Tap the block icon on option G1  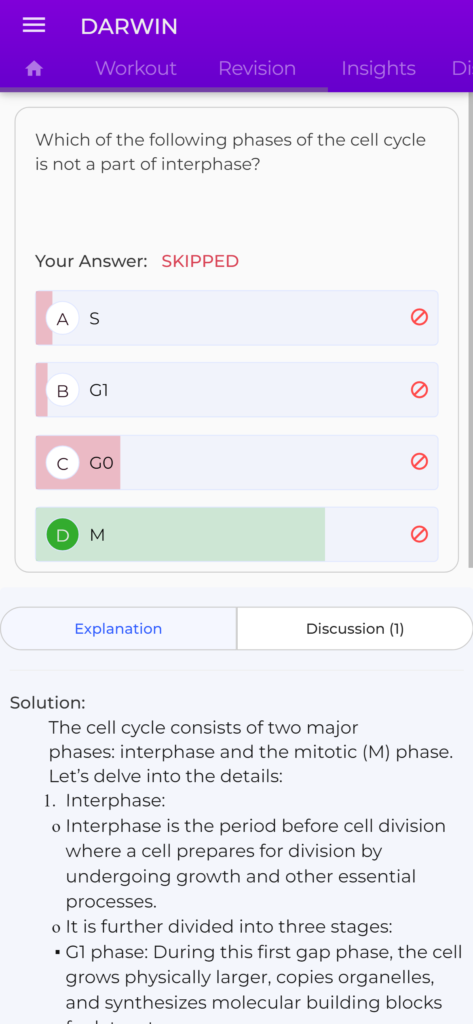419,390
